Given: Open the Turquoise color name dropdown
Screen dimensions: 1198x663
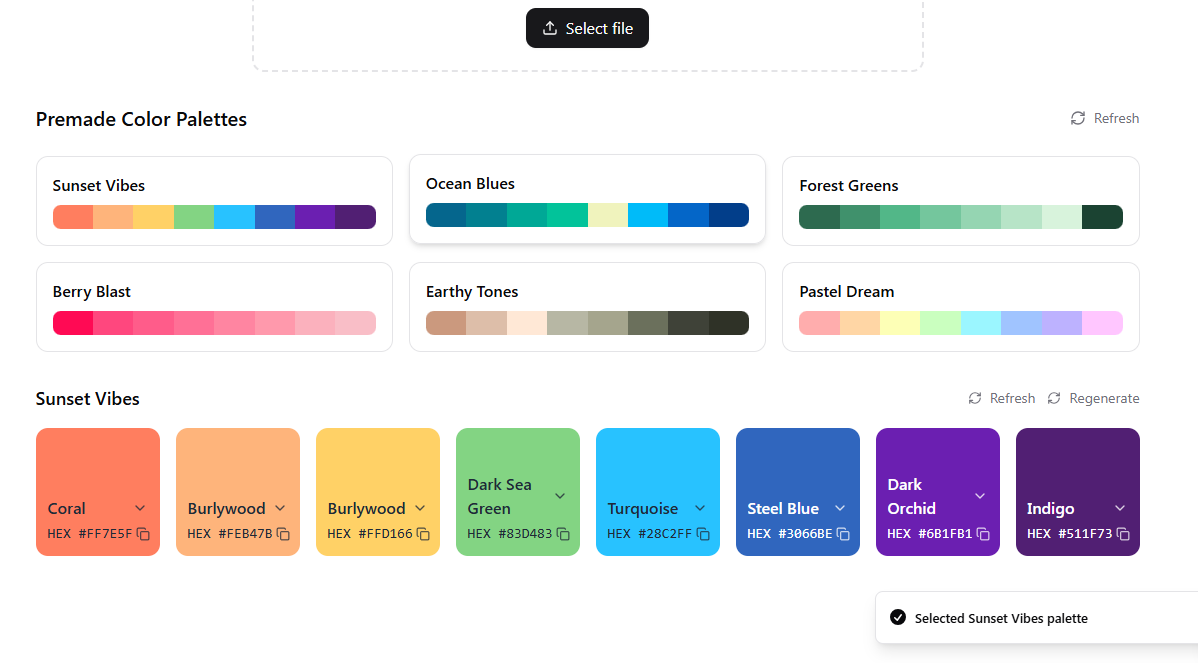Looking at the screenshot, I should [x=700, y=508].
